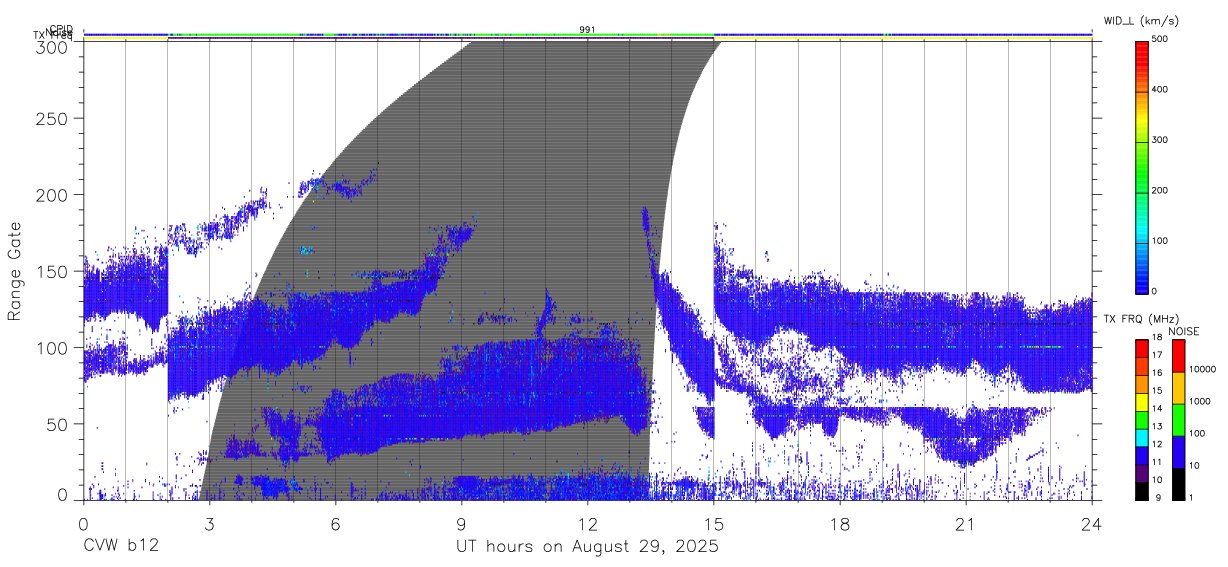The height and width of the screenshot is (567, 1228).
Task: Click the cyan swatch on the TX FRQ scale
Action: click(1142, 436)
